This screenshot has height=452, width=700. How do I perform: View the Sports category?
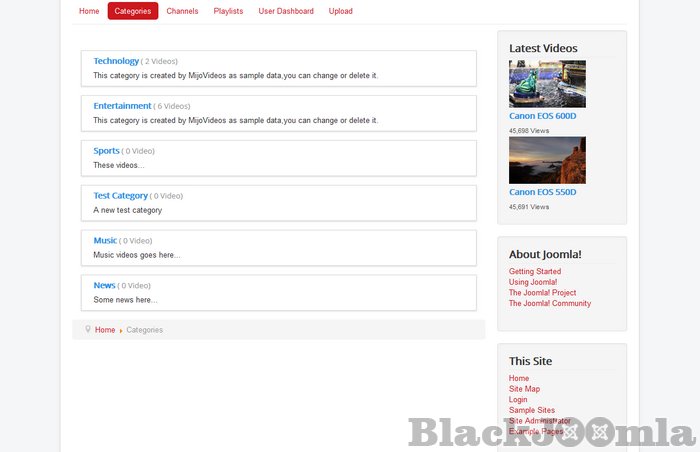pyautogui.click(x=106, y=151)
